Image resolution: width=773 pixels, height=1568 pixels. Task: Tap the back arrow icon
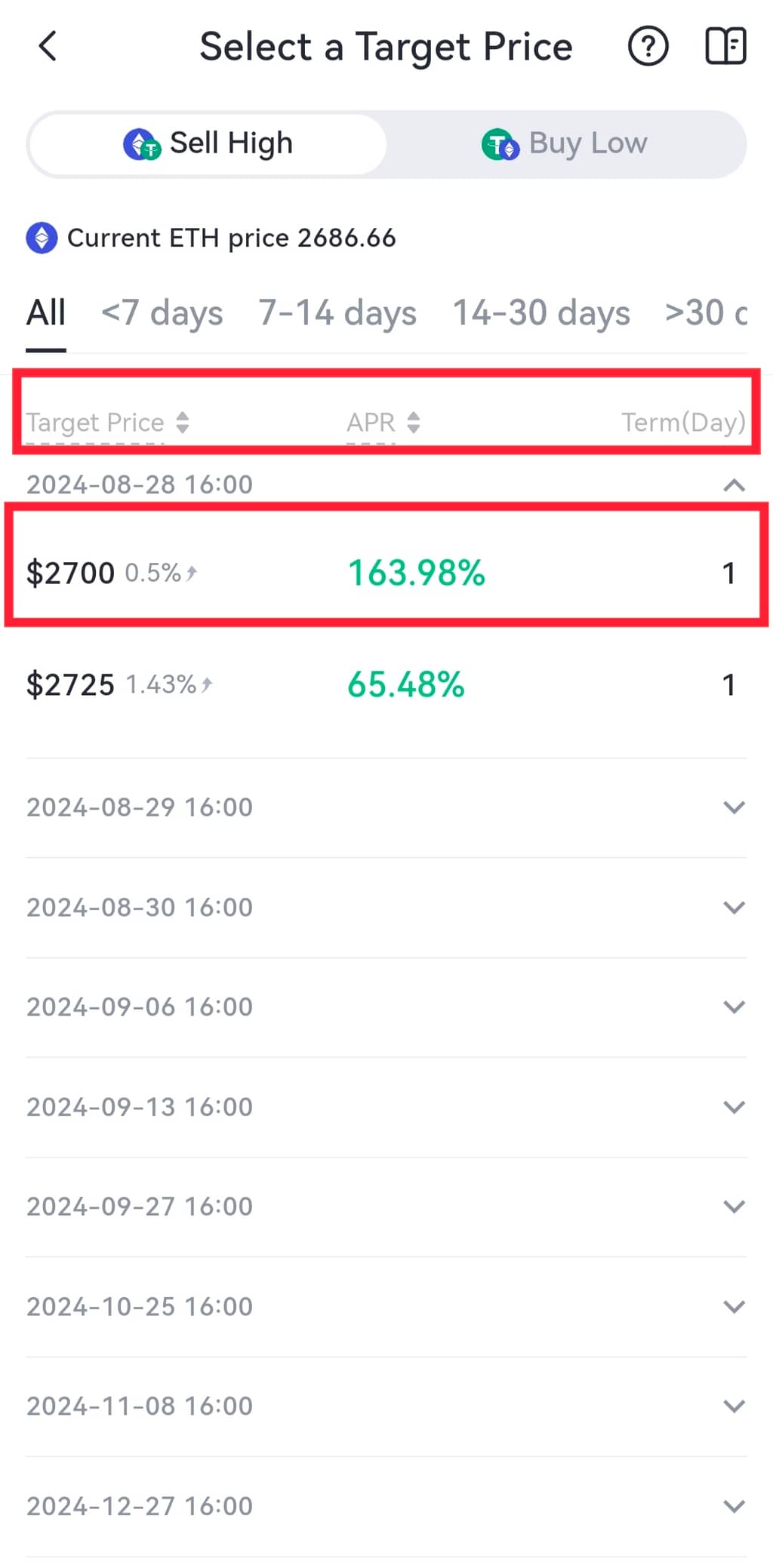(48, 47)
